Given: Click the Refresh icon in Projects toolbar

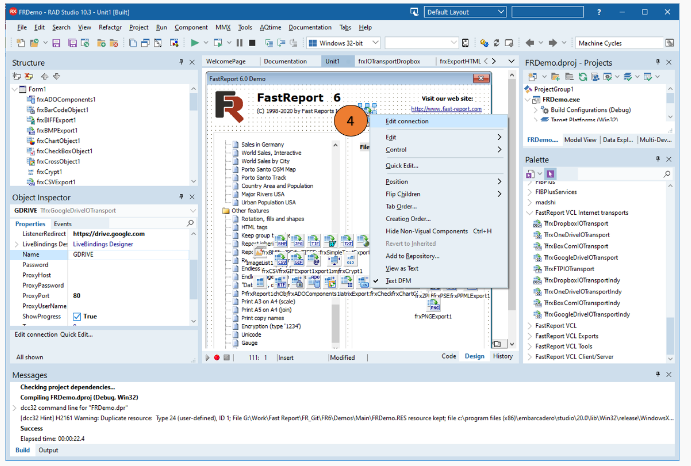Looking at the screenshot, I should (x=583, y=77).
